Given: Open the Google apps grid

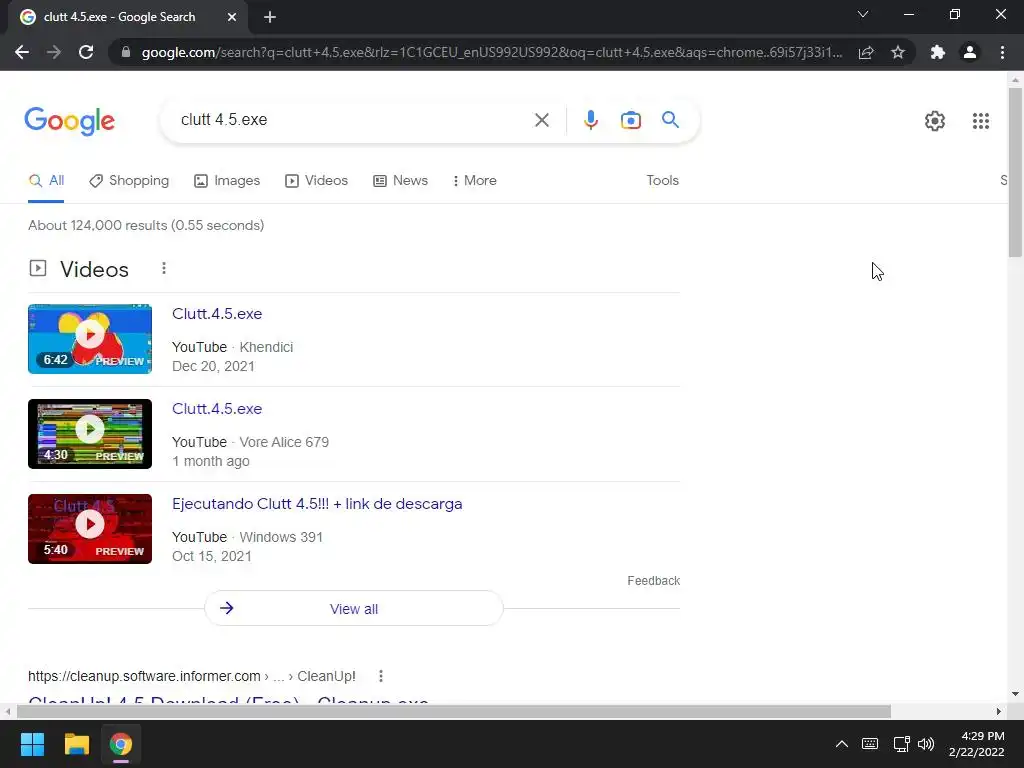Looking at the screenshot, I should [980, 121].
